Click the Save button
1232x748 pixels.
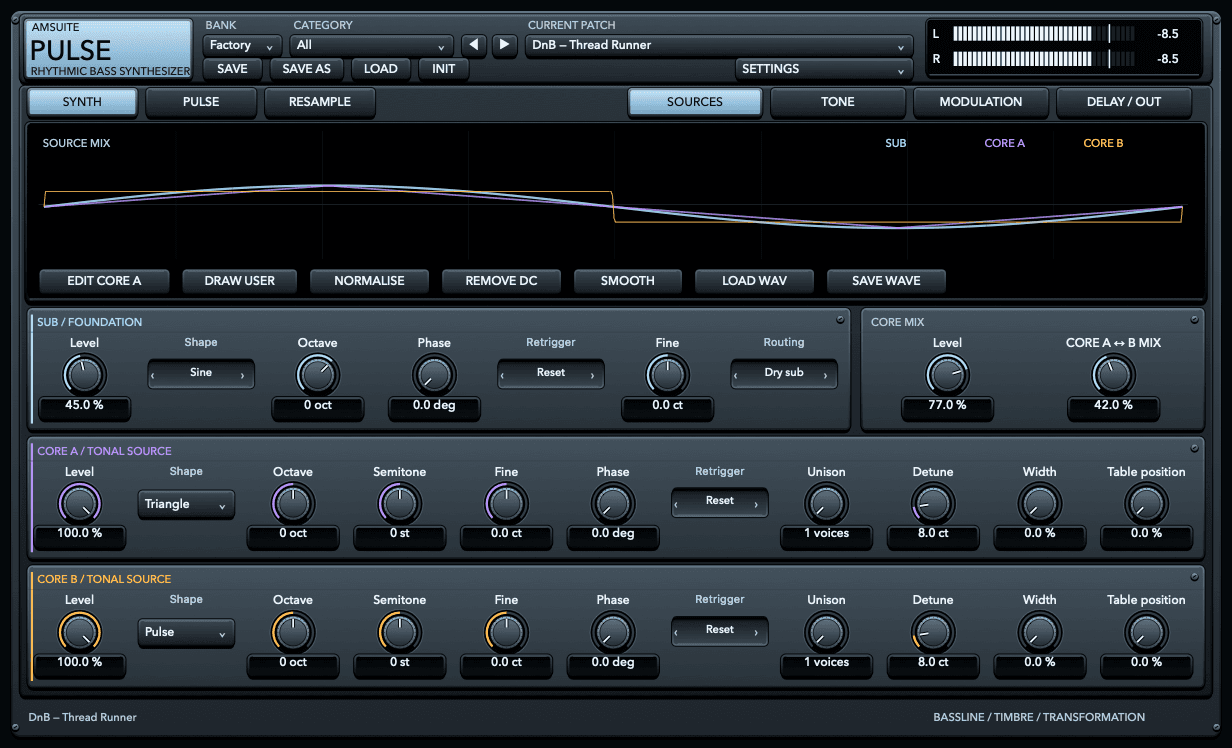point(232,69)
